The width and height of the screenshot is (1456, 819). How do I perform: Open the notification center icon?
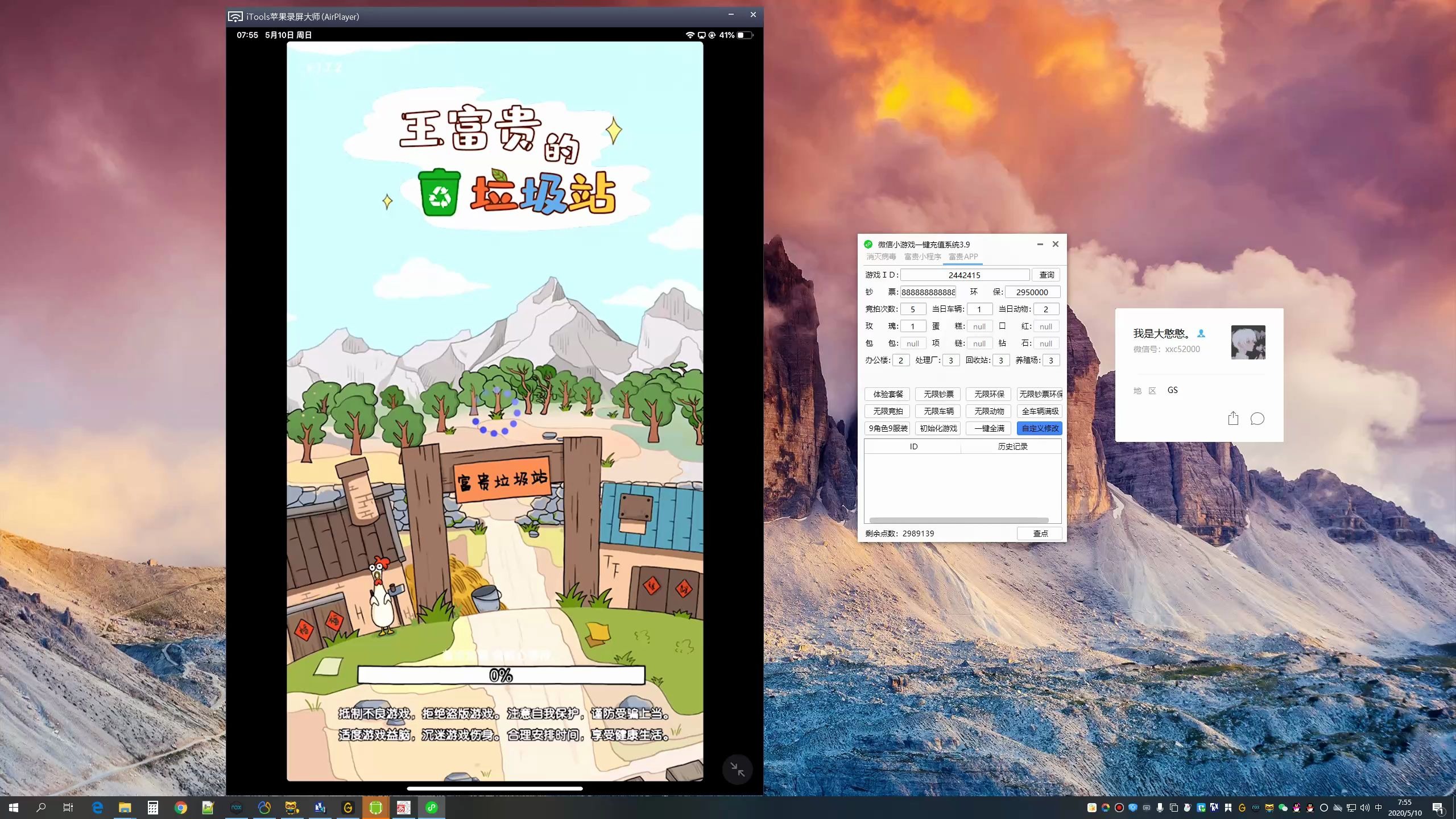1438,808
